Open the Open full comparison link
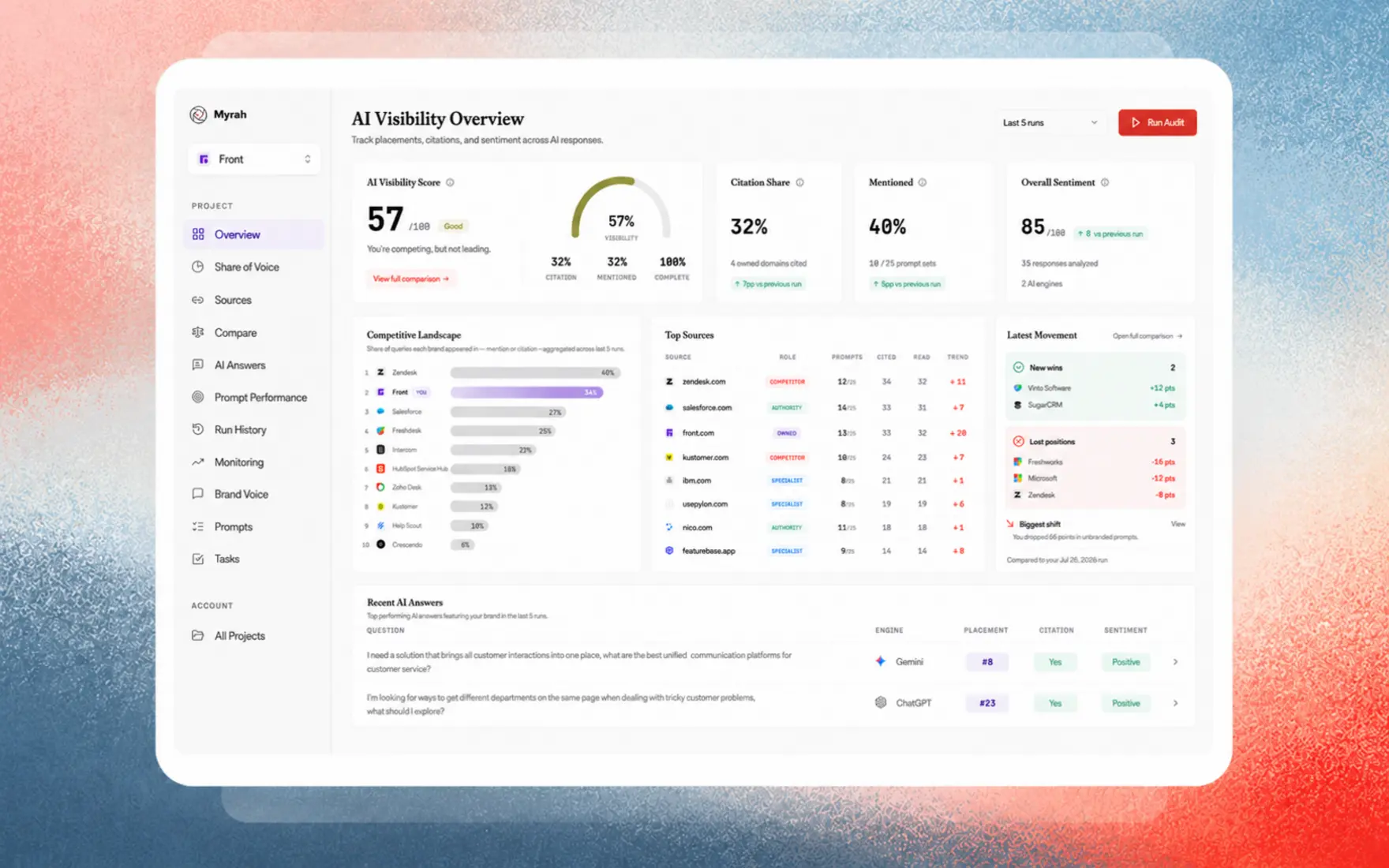The image size is (1389, 868). click(1148, 336)
